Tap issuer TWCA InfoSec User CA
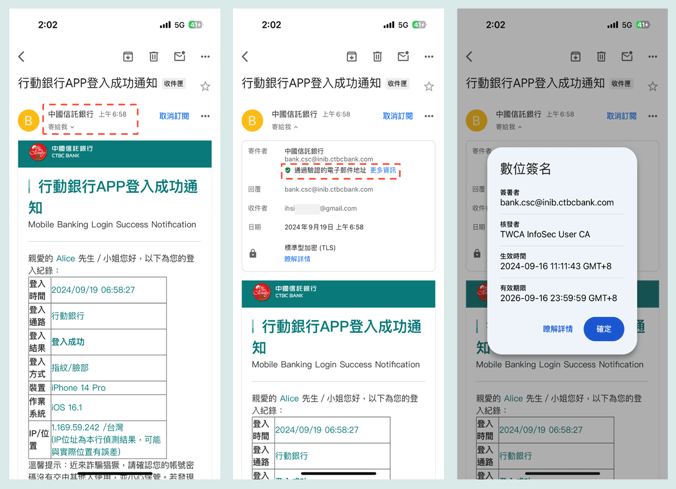 click(545, 234)
